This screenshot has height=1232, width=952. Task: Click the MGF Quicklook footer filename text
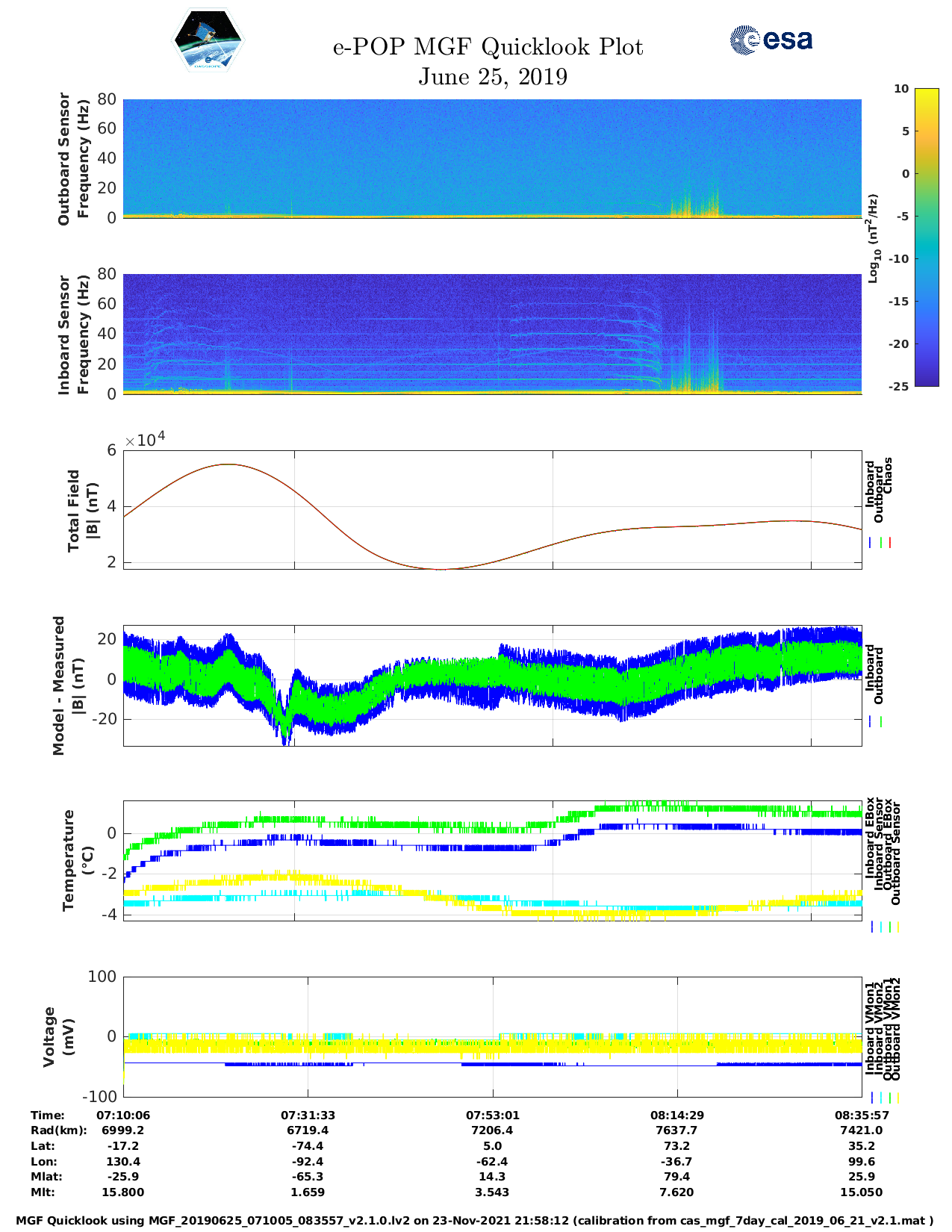pos(475,1221)
